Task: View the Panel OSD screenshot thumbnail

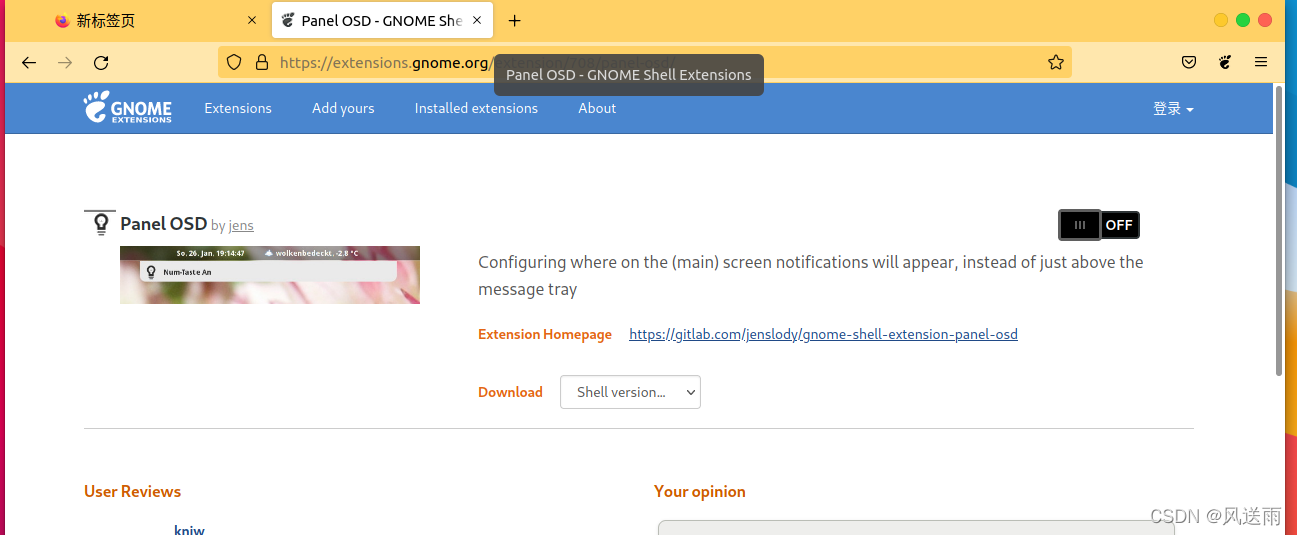Action: [x=270, y=275]
